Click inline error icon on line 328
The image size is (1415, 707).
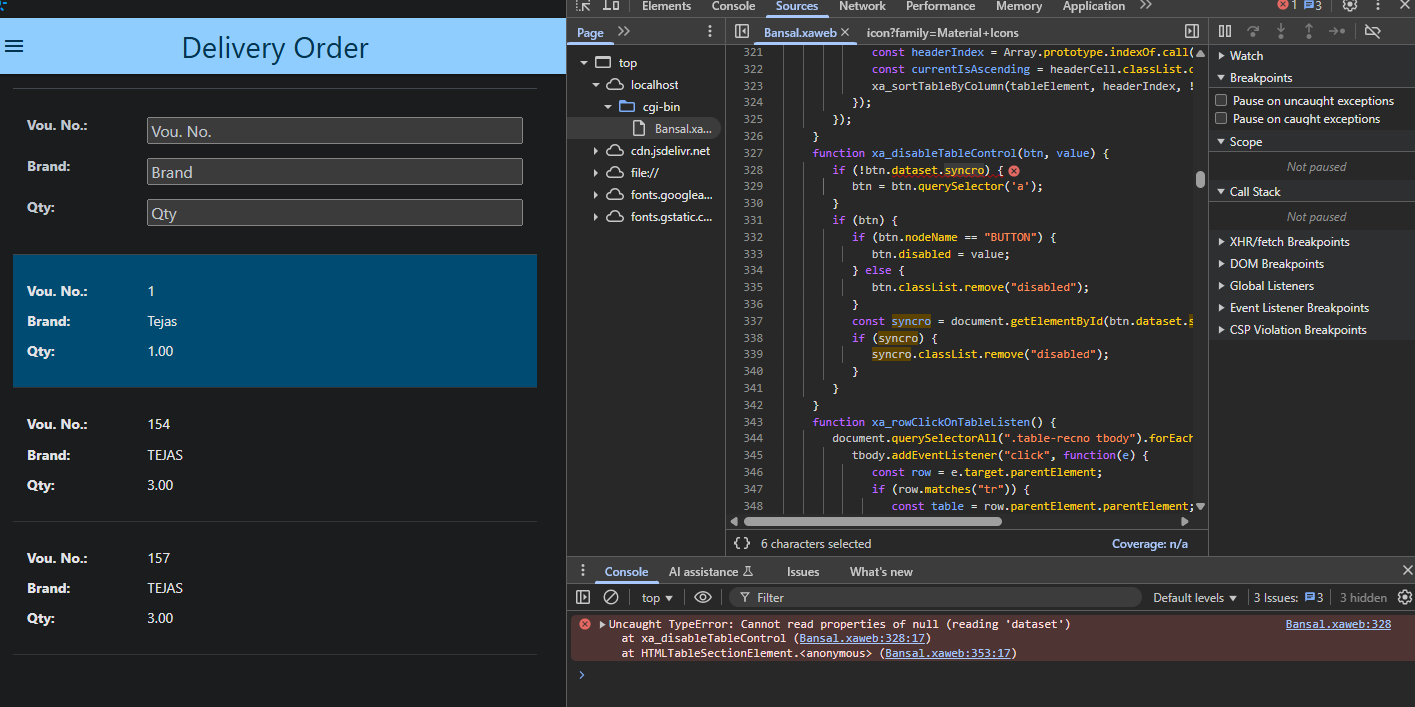coord(1013,171)
